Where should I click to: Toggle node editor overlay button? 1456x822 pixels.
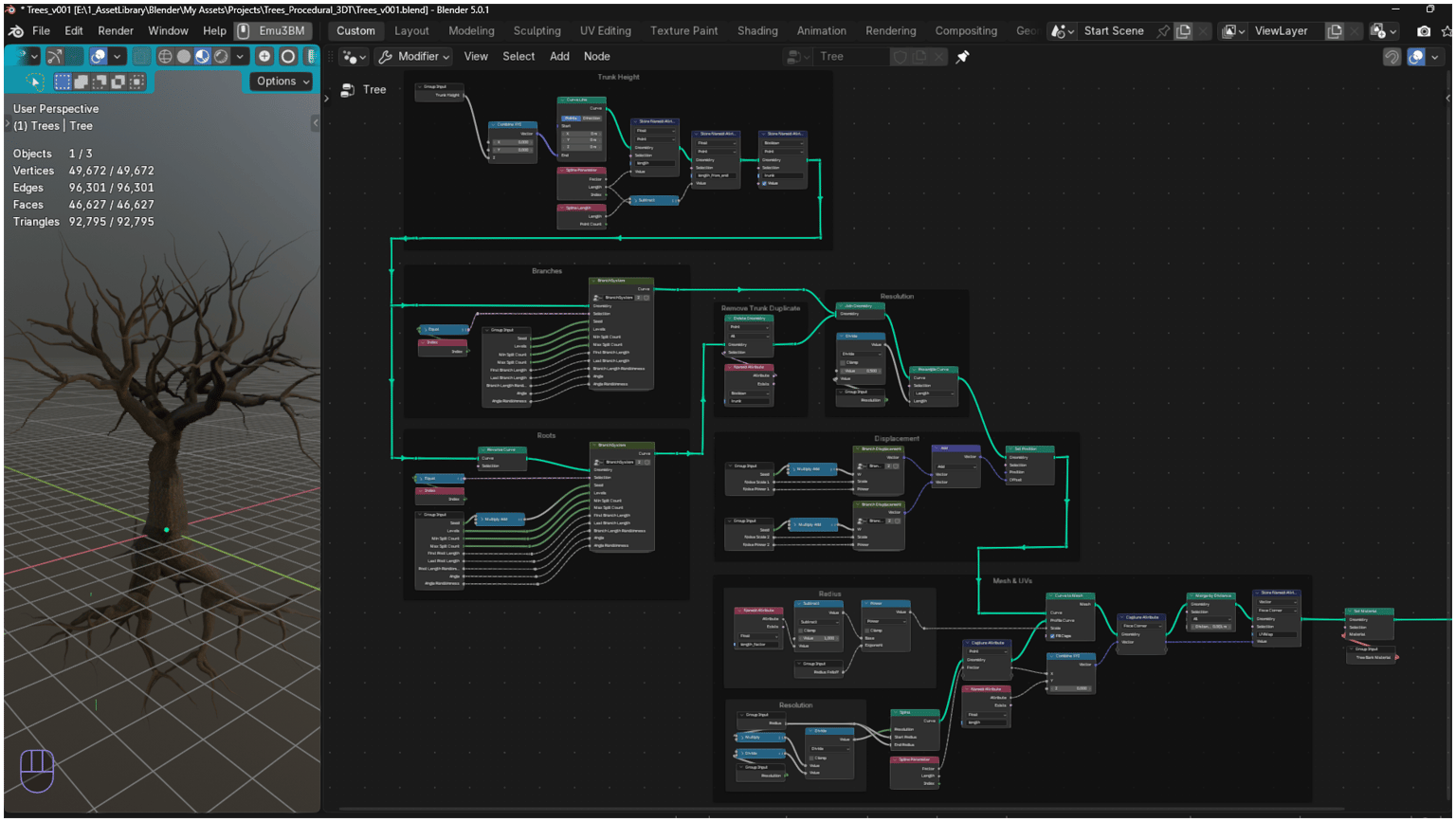point(1416,57)
